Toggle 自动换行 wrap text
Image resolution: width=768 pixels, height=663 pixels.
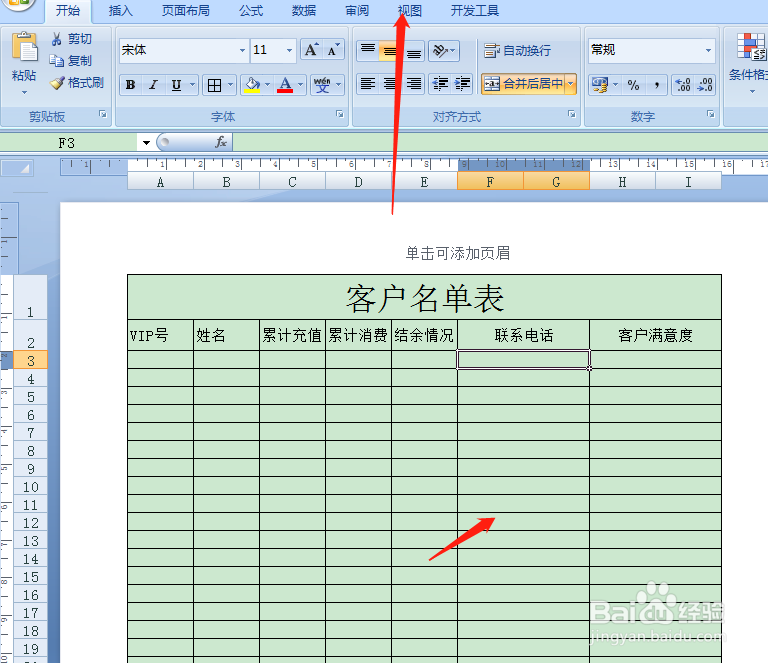pos(518,50)
